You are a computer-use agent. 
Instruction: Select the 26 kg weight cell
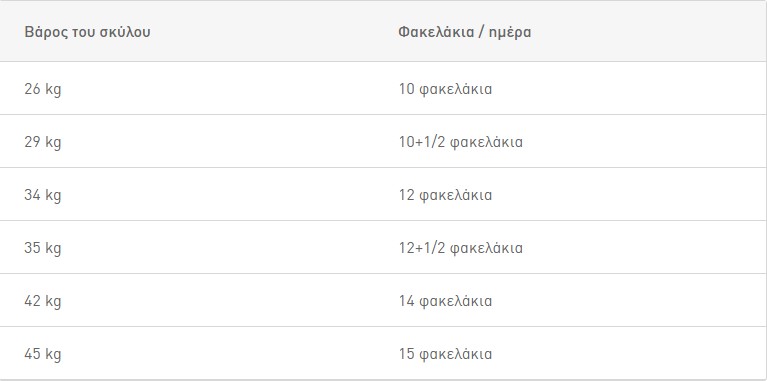43,90
